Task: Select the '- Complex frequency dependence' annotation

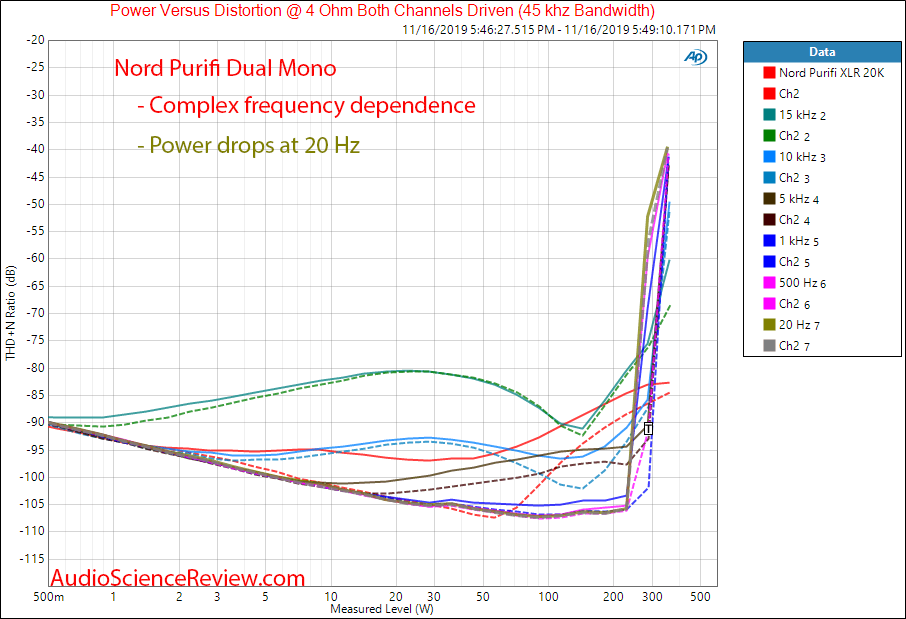Action: [x=306, y=105]
